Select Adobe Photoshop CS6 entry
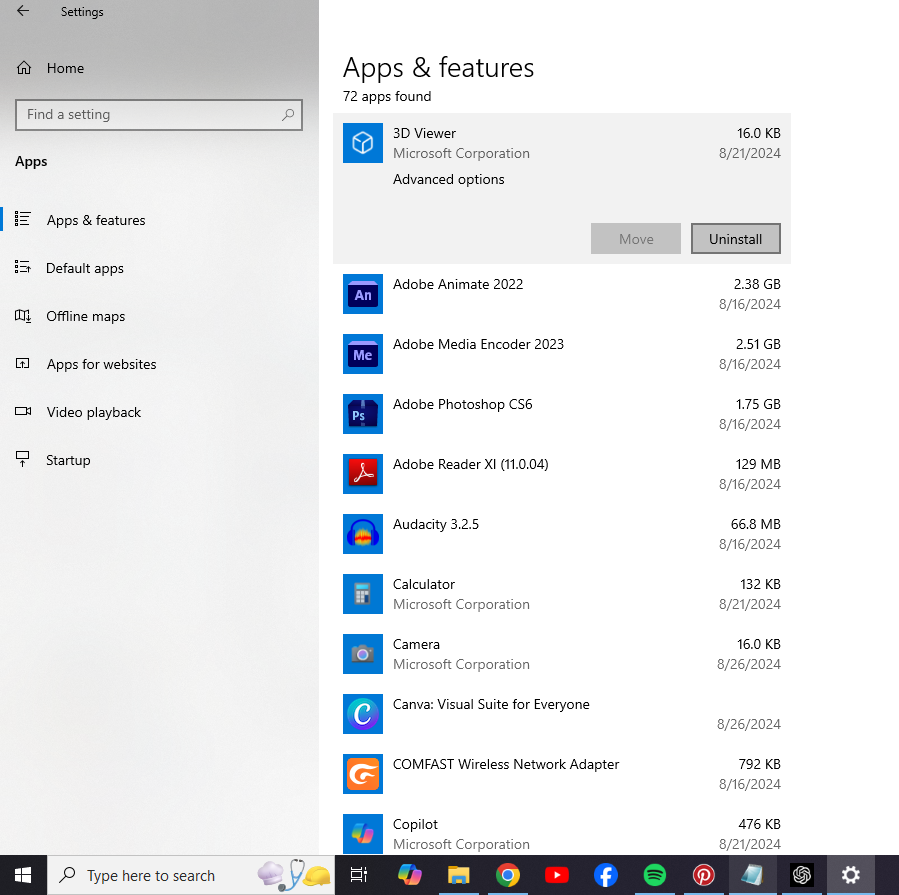The width and height of the screenshot is (899, 895). [562, 414]
